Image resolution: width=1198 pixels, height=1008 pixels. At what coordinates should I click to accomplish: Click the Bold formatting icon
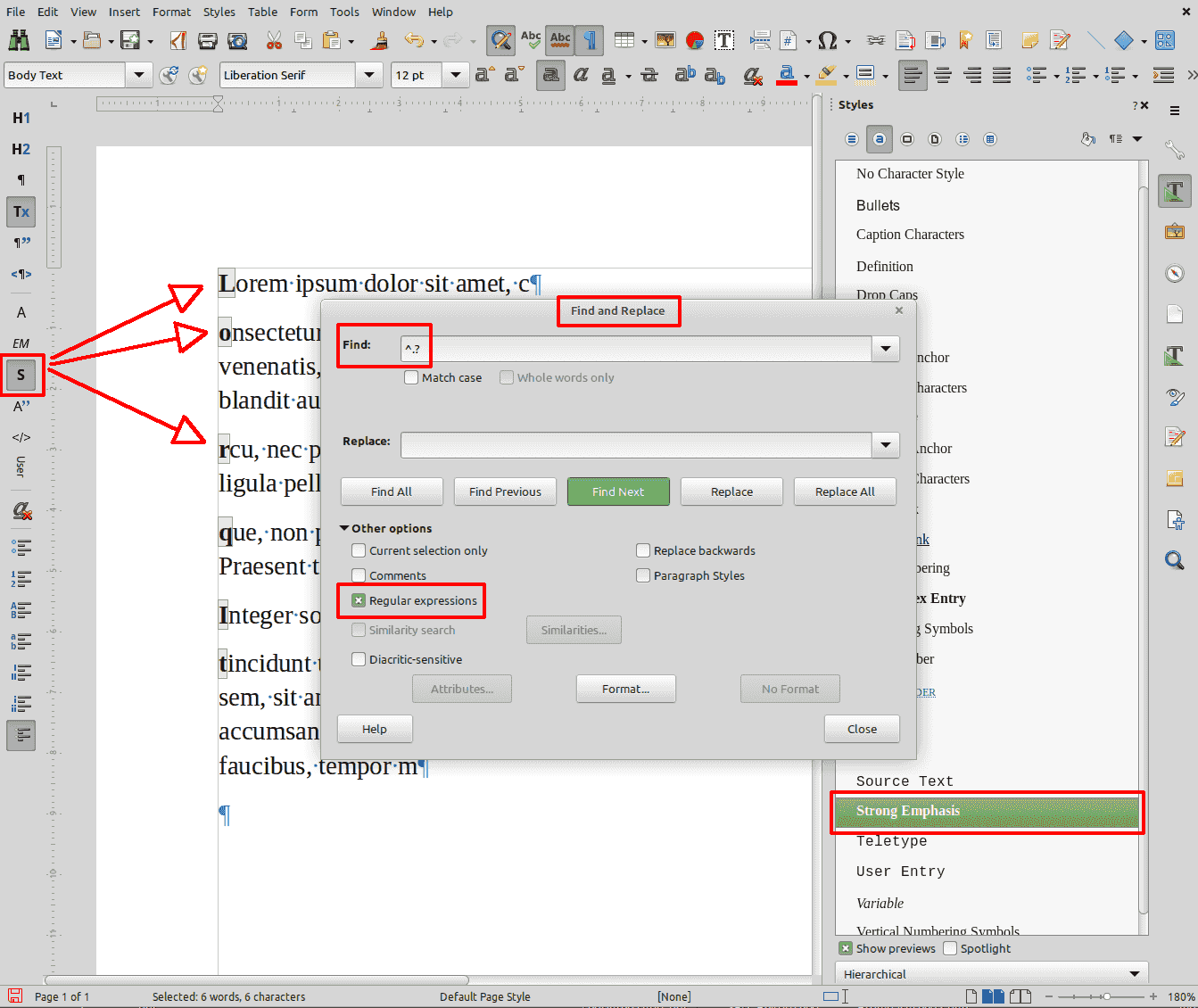point(550,76)
